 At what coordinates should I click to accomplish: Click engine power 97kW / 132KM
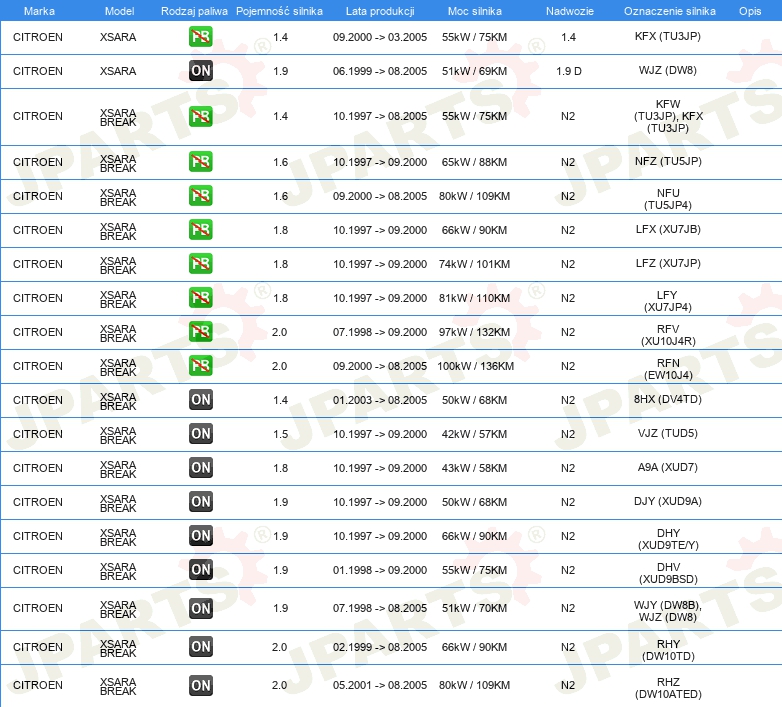pos(474,332)
